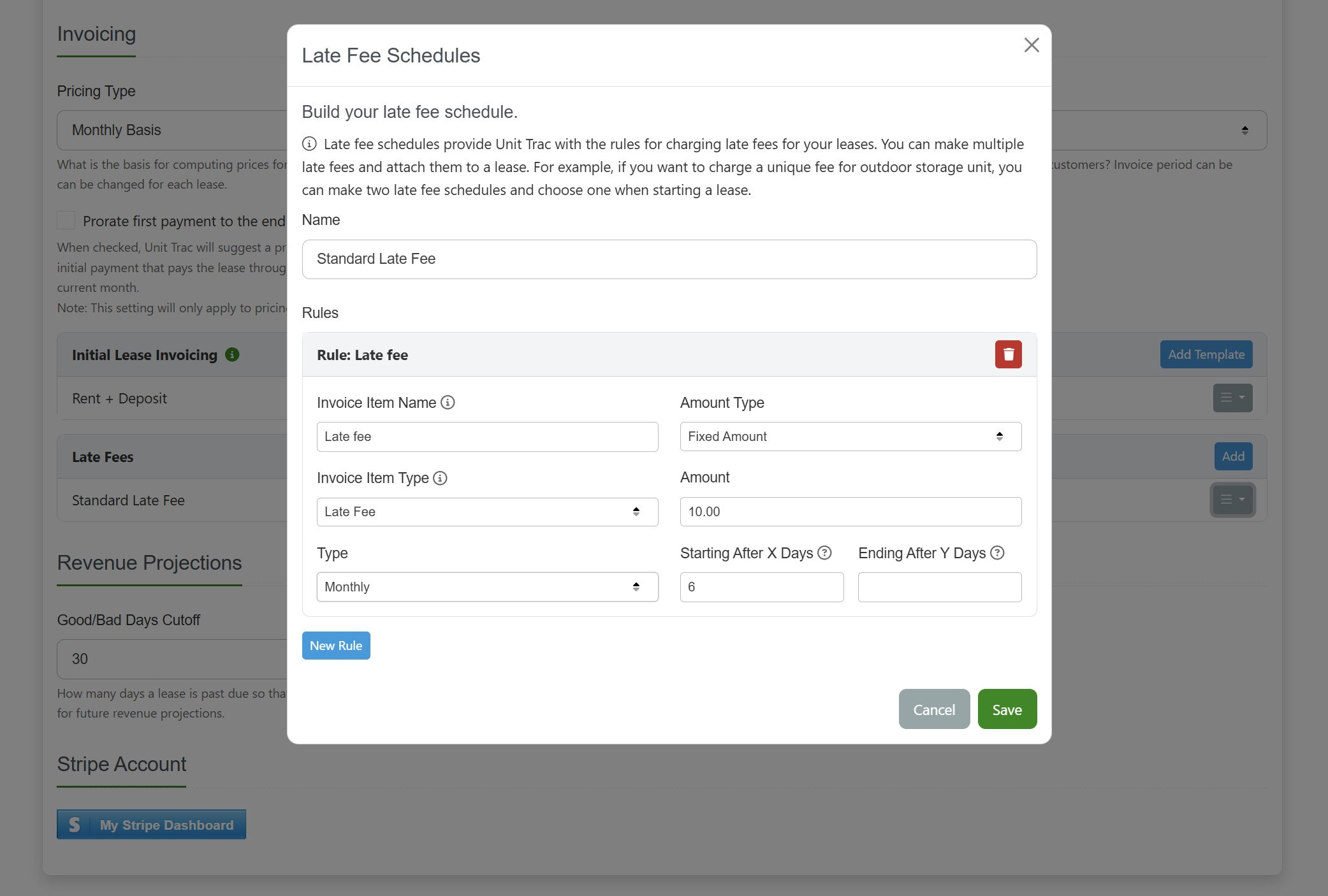Click help icon for Ending After Y Days
Screen dimensions: 1328x896
[997, 553]
